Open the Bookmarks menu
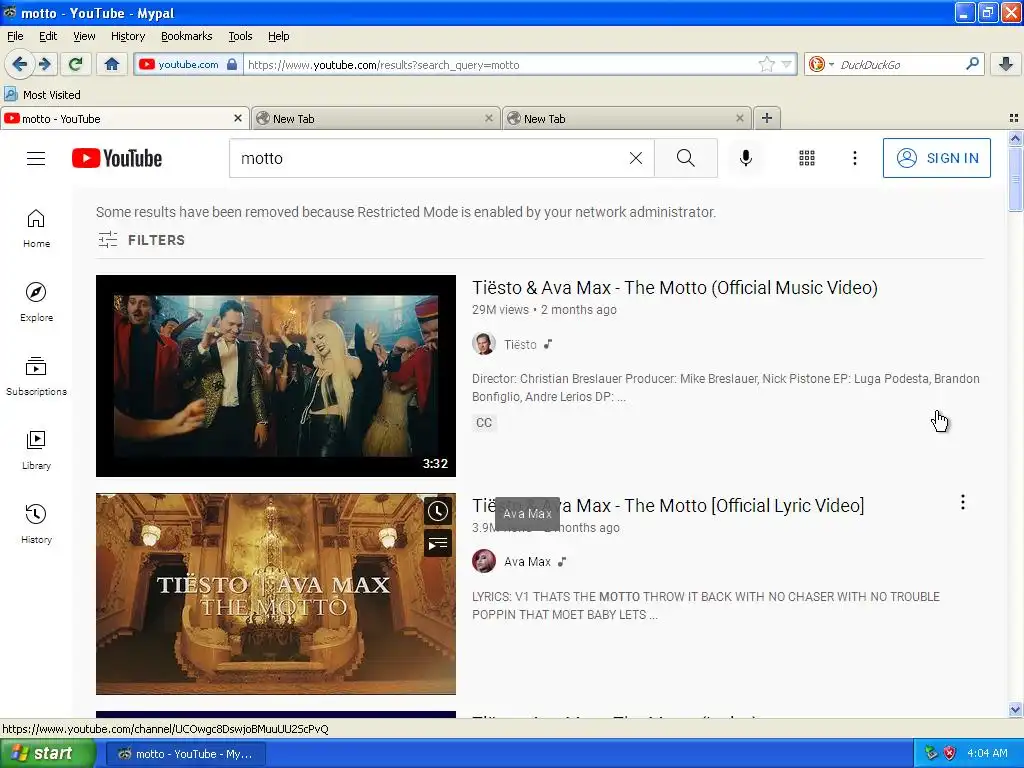The image size is (1024, 768). [186, 36]
